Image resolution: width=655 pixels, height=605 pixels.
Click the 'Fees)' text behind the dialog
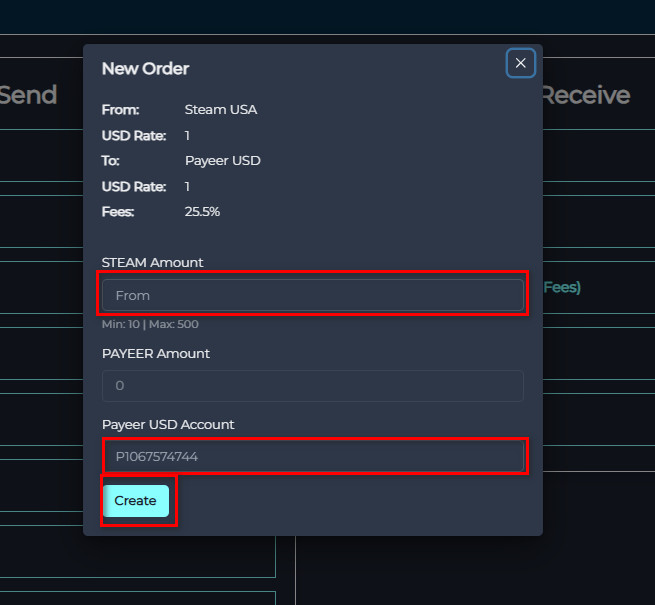(x=562, y=287)
